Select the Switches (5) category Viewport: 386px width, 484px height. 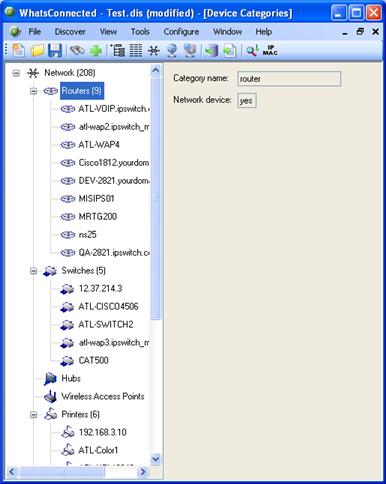coord(83,271)
